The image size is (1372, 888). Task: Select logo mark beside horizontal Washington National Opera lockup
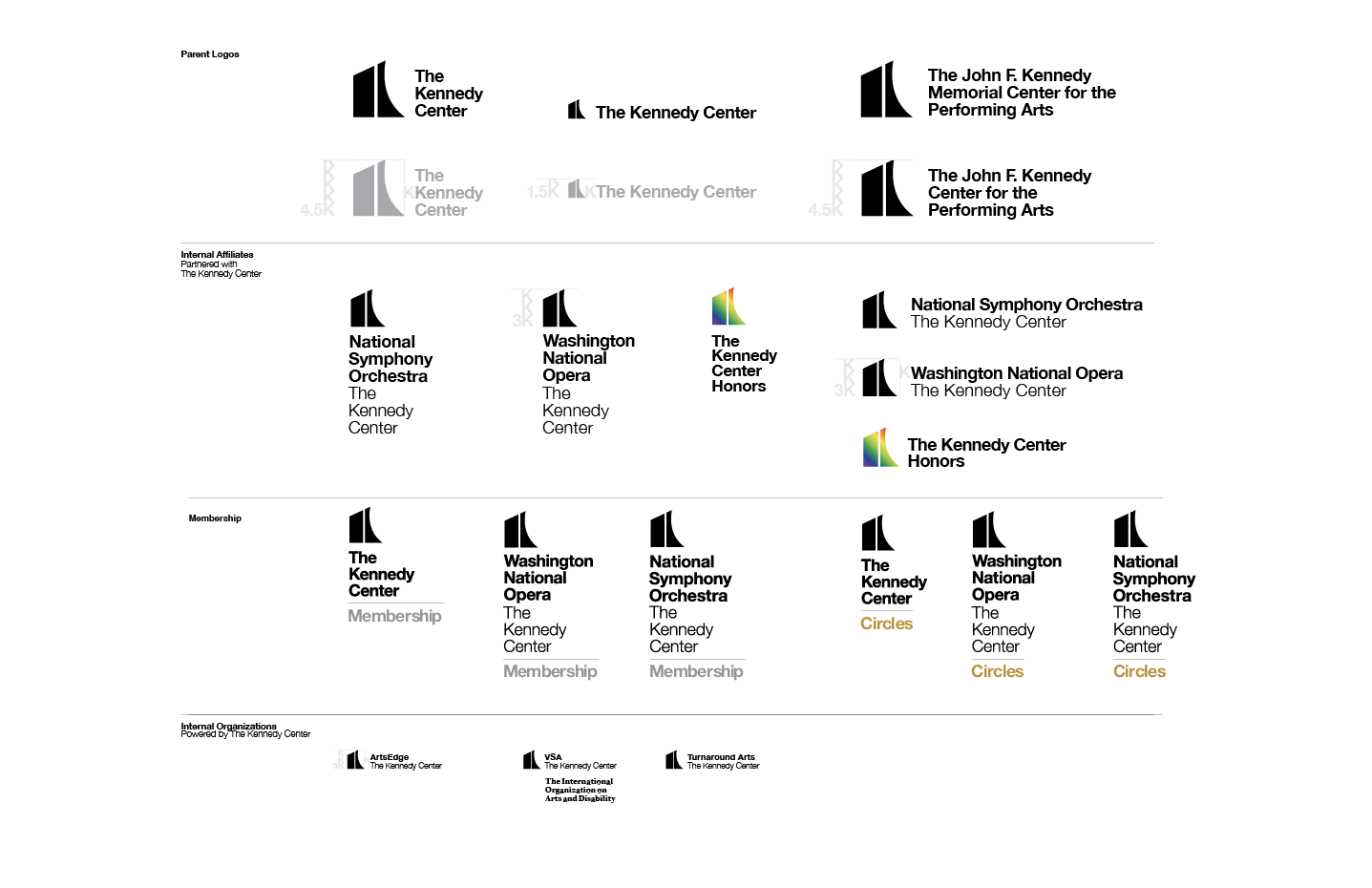(879, 378)
